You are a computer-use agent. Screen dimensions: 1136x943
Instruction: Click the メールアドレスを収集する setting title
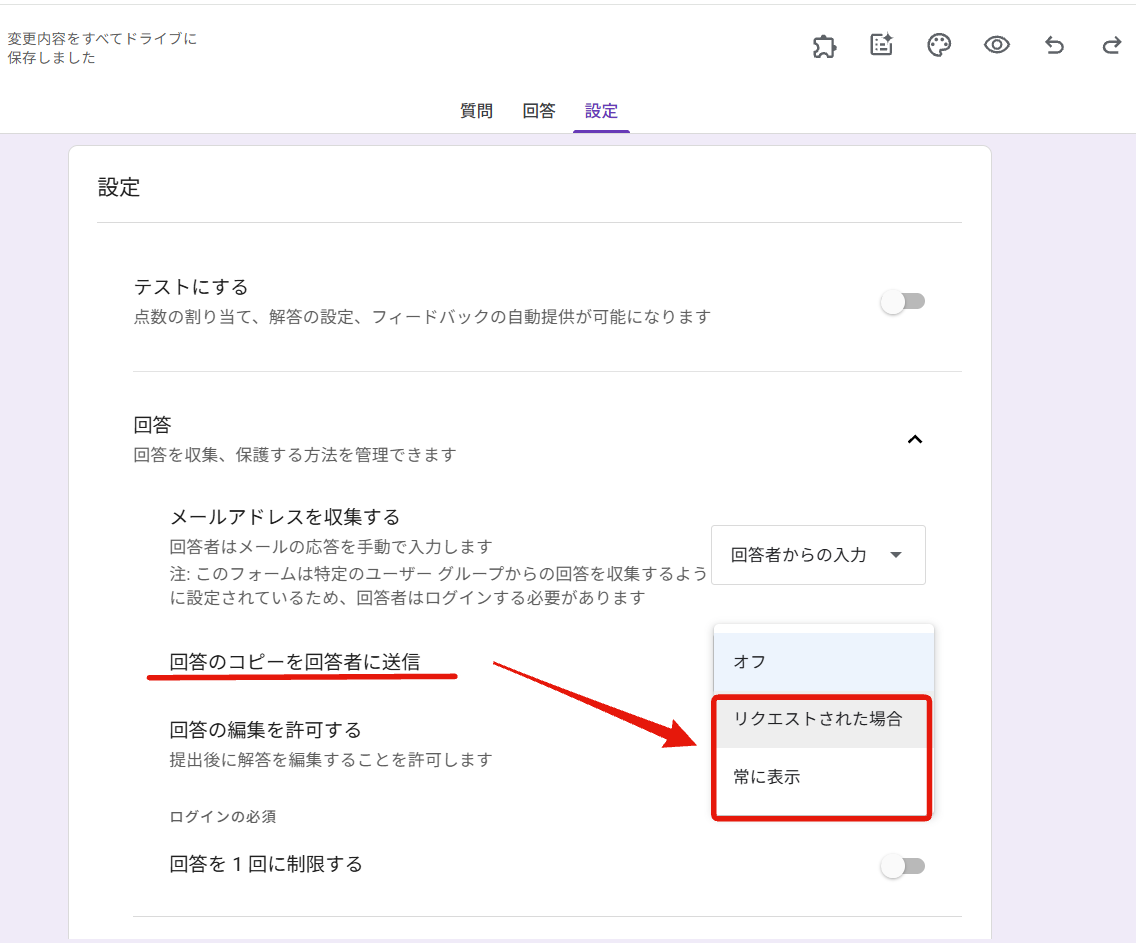pyautogui.click(x=285, y=517)
